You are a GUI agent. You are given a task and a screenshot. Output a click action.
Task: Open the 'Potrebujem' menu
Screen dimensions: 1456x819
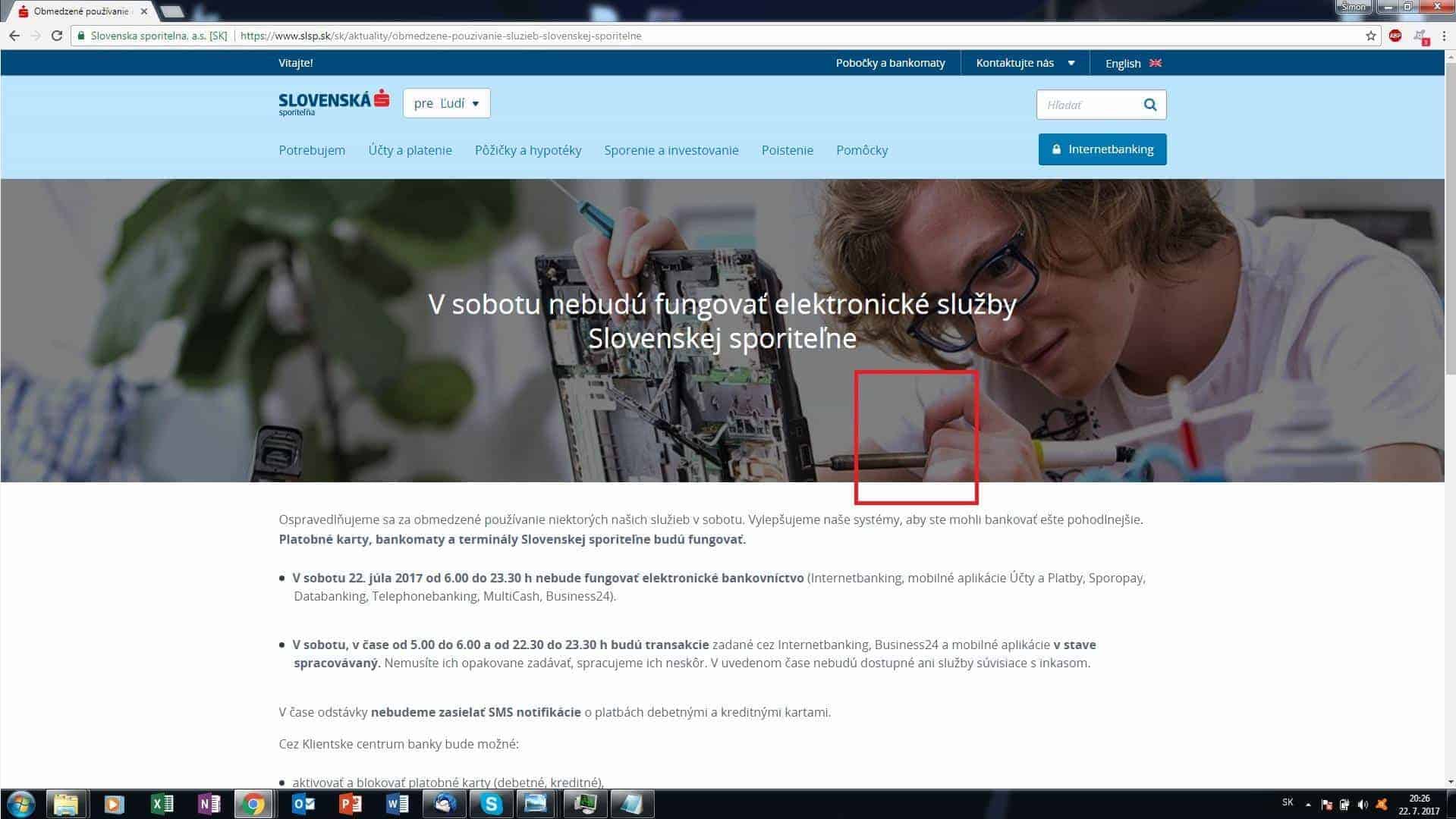click(312, 150)
